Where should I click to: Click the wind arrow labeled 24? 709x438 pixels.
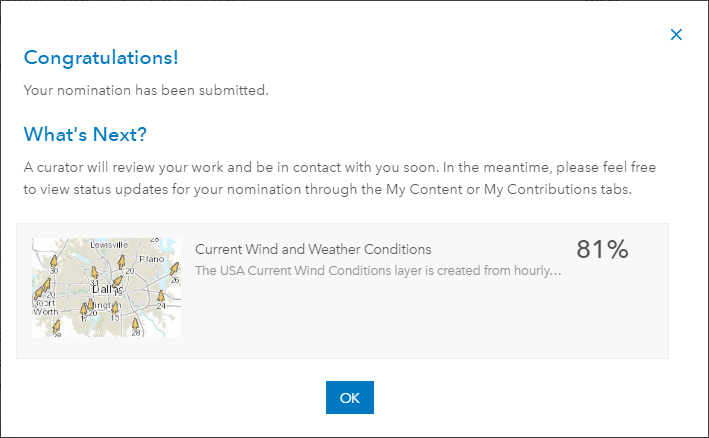[160, 296]
